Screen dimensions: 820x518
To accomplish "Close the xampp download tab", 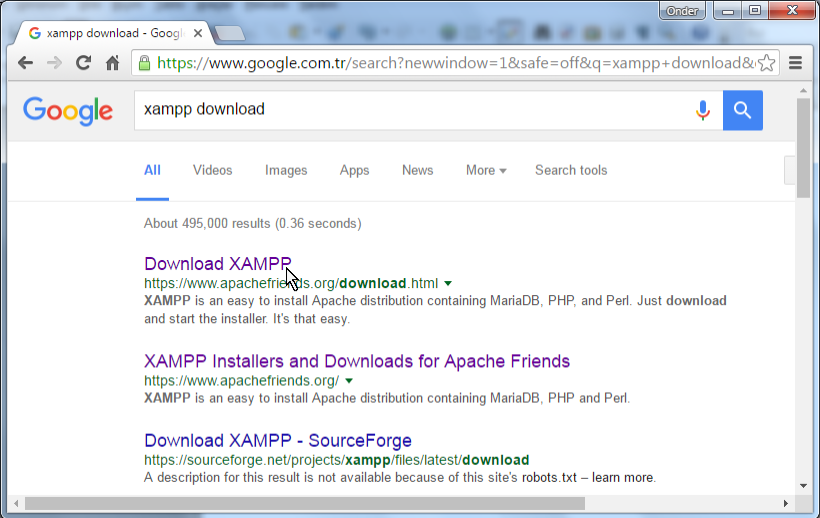I will [198, 33].
